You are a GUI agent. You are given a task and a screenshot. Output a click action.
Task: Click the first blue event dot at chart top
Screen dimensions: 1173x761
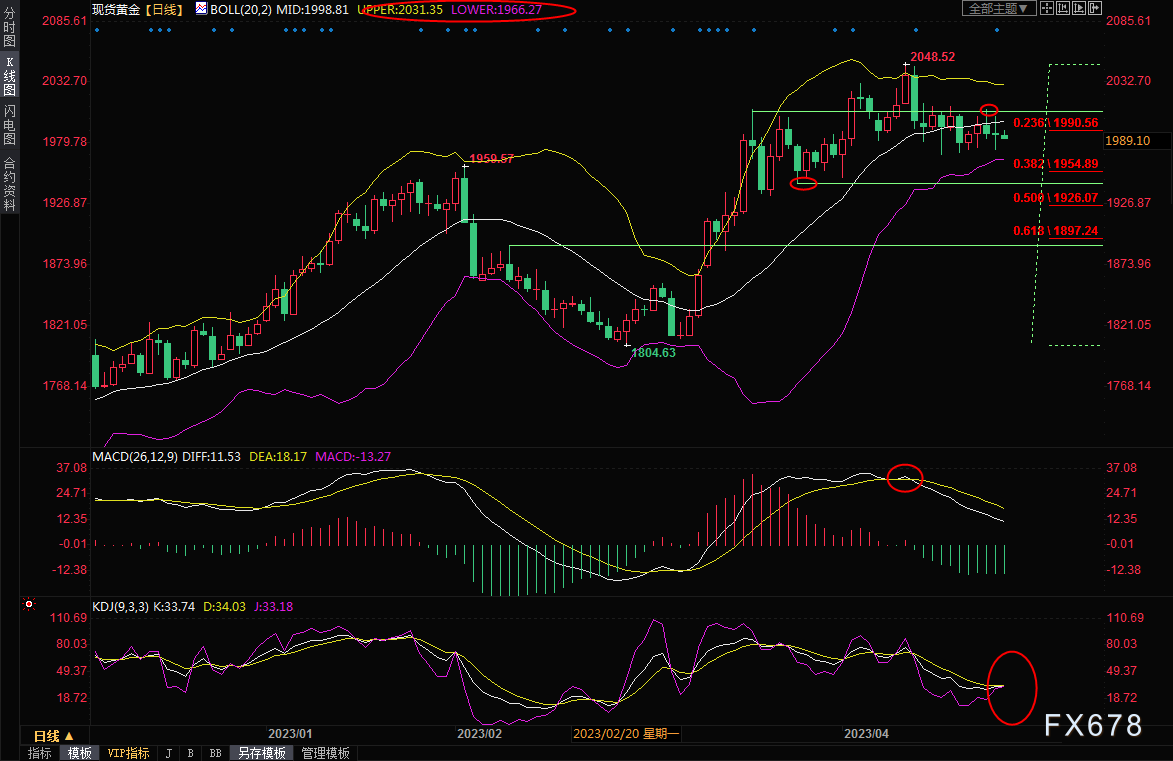97,30
